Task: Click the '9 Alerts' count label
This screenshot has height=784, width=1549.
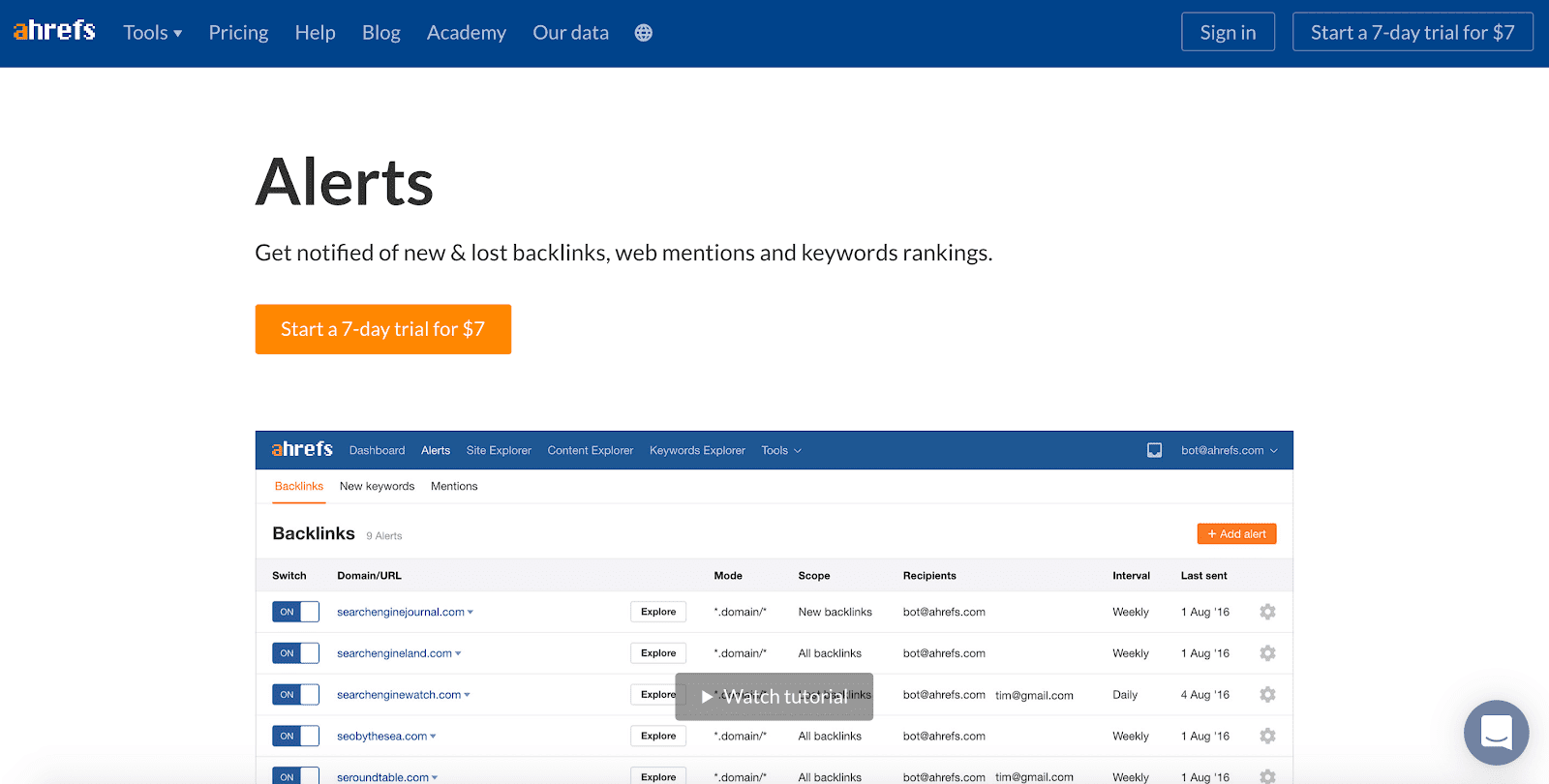Action: coord(383,536)
